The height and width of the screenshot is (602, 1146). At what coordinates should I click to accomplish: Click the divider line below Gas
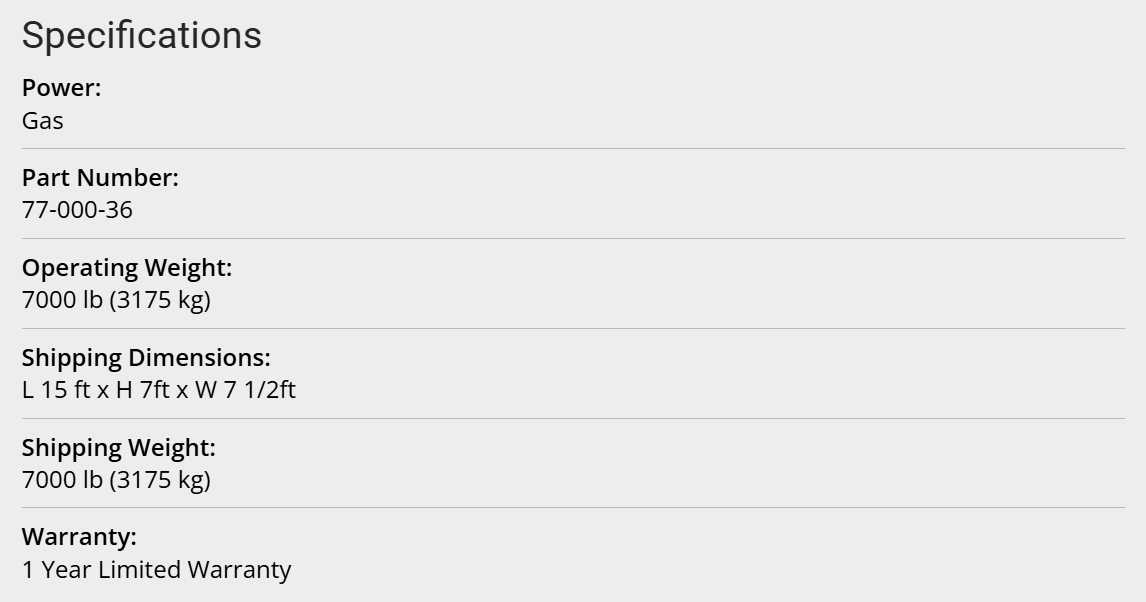pos(573,148)
